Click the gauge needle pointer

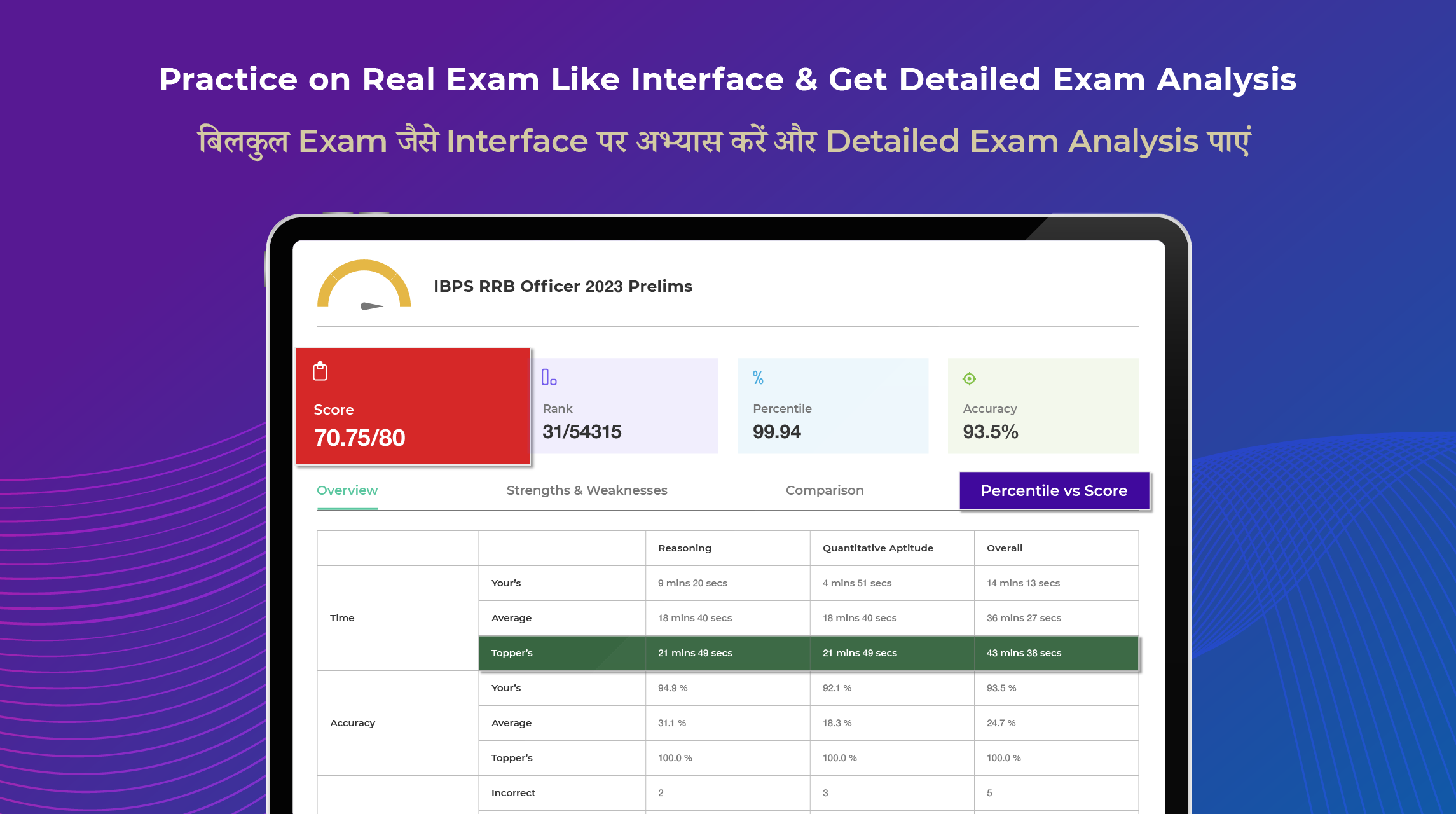tap(371, 307)
